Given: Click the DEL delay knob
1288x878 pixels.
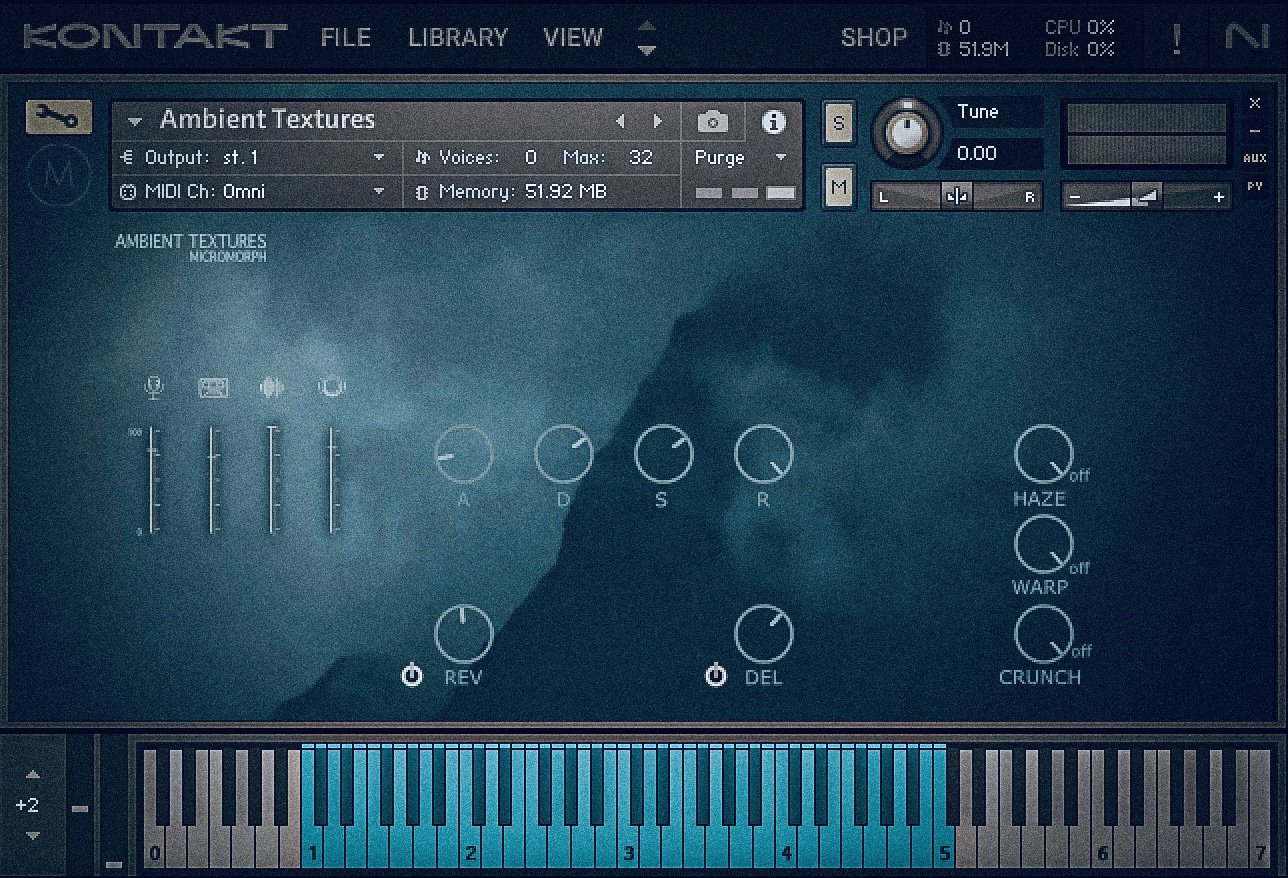Looking at the screenshot, I should (764, 634).
